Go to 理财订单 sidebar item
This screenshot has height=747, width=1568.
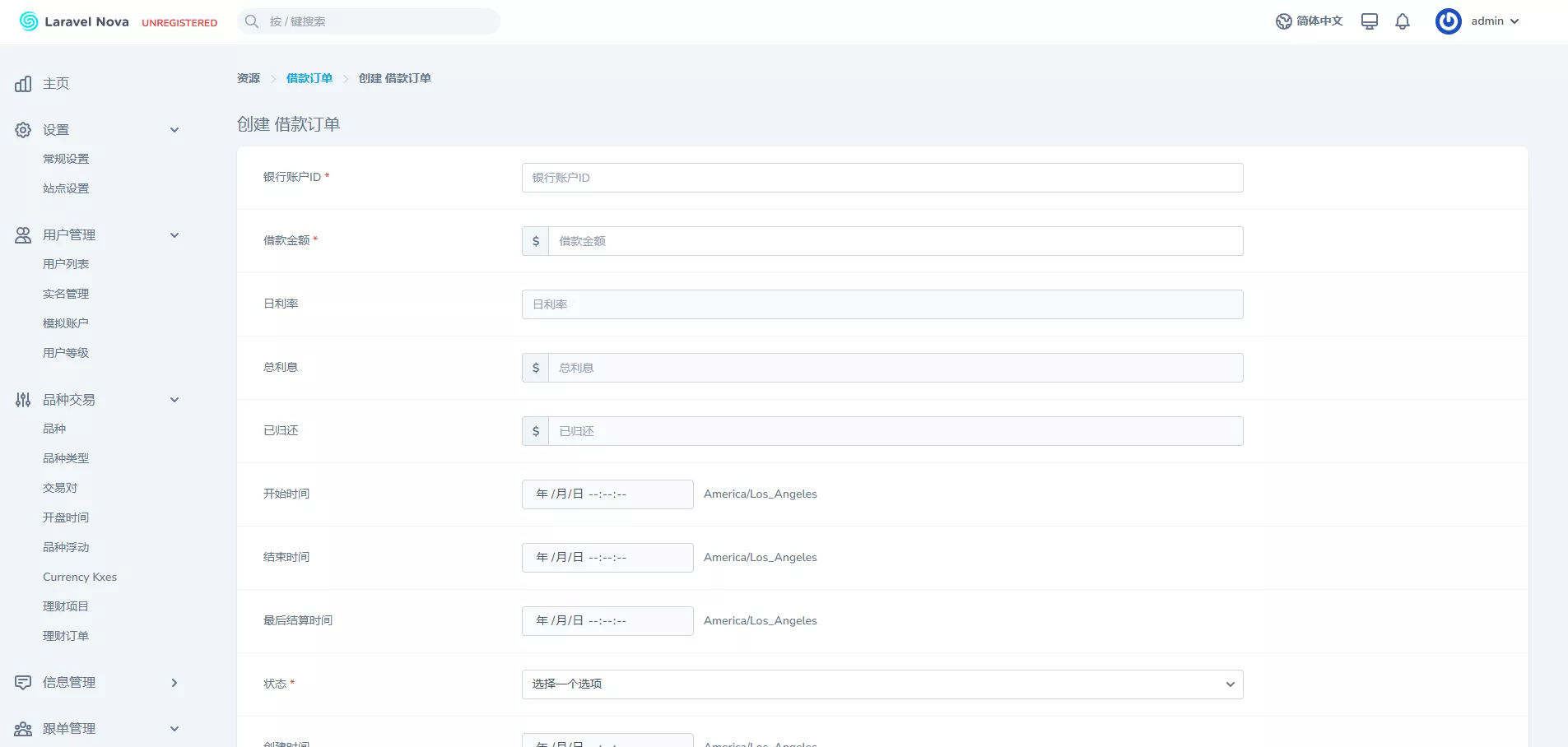(66, 636)
